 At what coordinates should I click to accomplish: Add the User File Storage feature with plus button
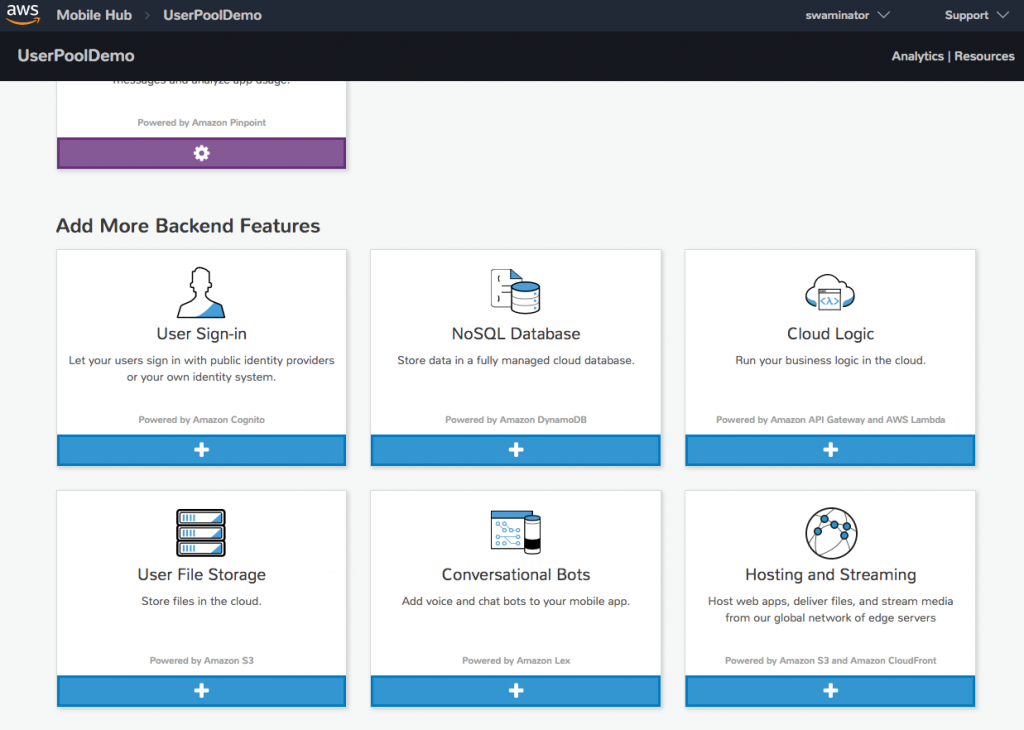point(201,691)
